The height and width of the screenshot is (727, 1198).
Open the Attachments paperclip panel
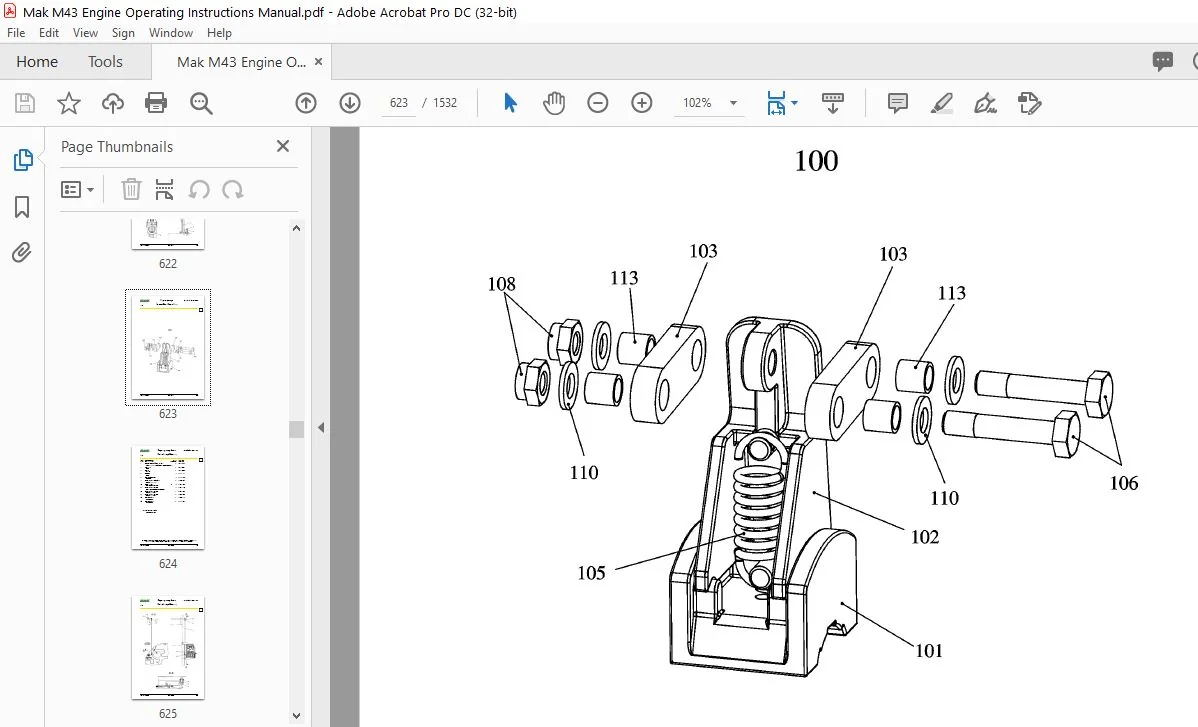click(22, 252)
